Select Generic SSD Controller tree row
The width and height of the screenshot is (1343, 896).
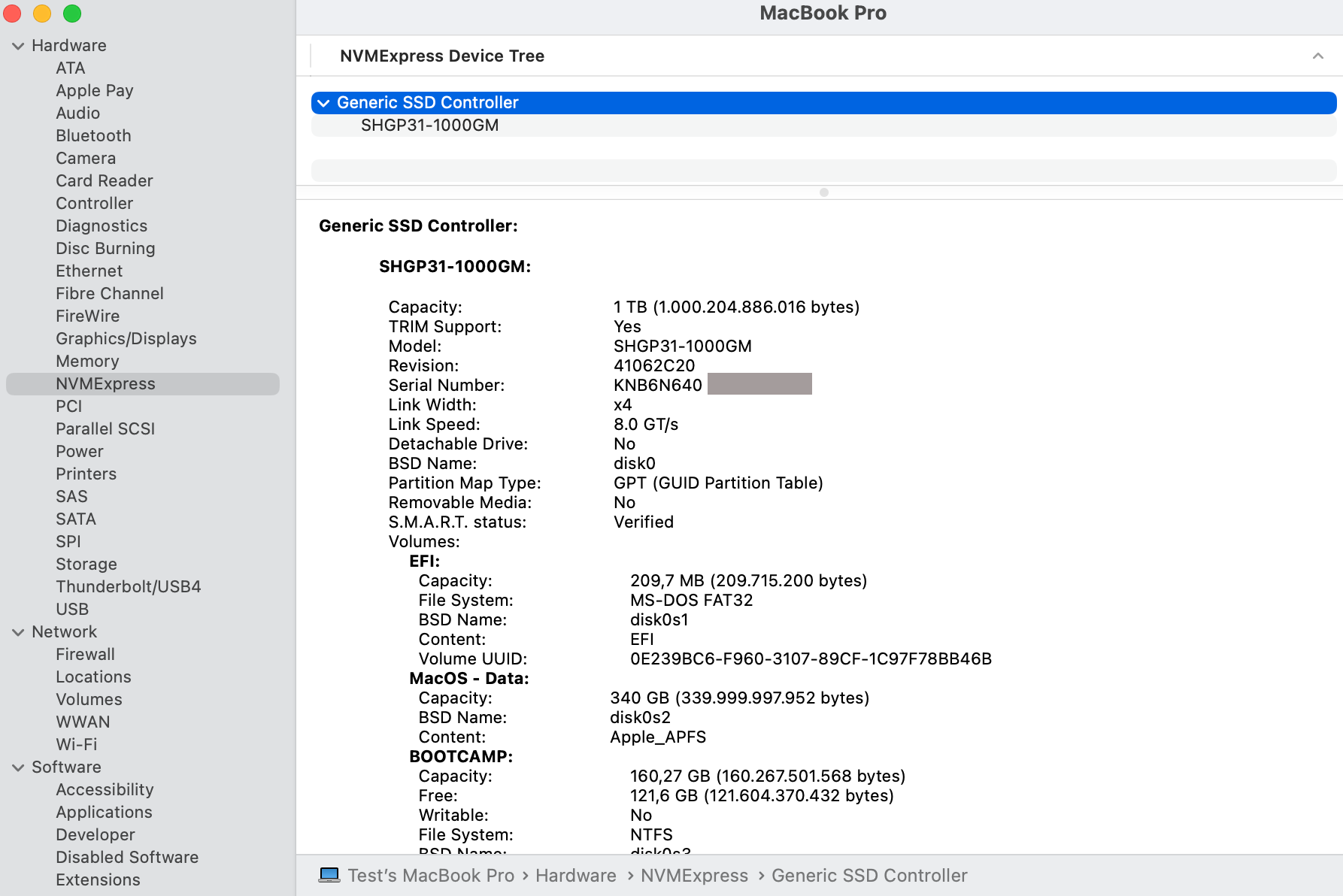824,103
